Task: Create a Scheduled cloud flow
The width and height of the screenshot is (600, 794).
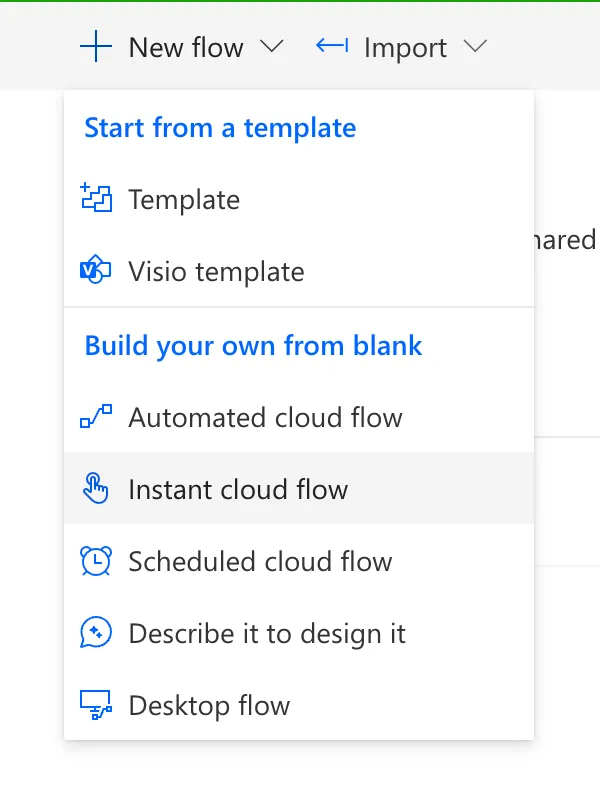Action: point(260,561)
